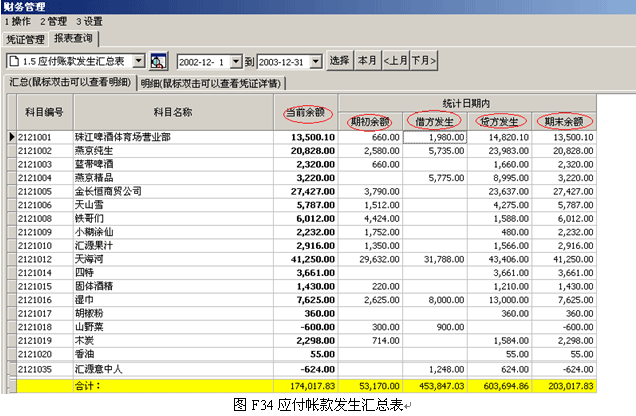Viewport: 636px width, 416px height.
Task: Open the report type dropdown list
Action: [139, 62]
